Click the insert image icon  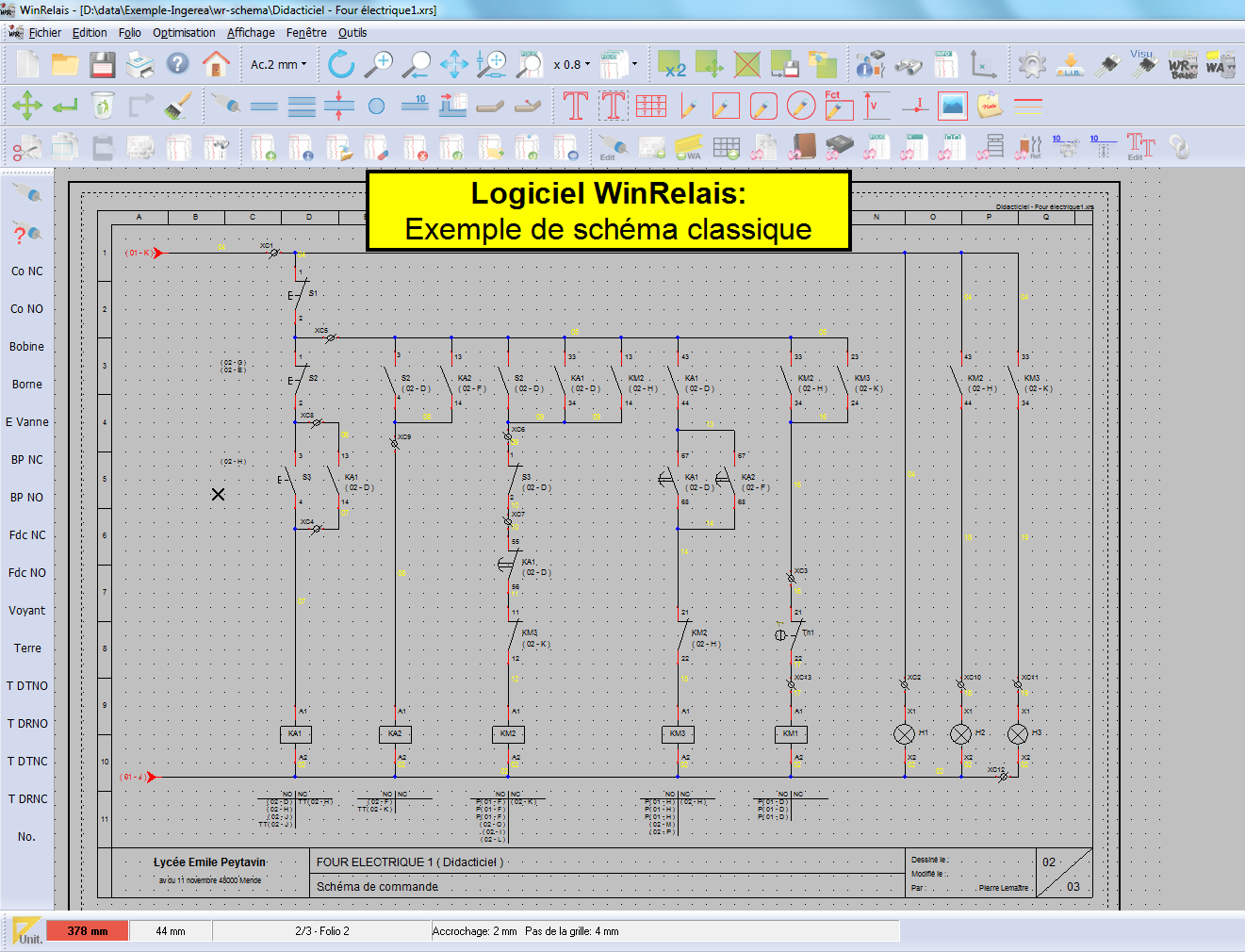pos(953,106)
